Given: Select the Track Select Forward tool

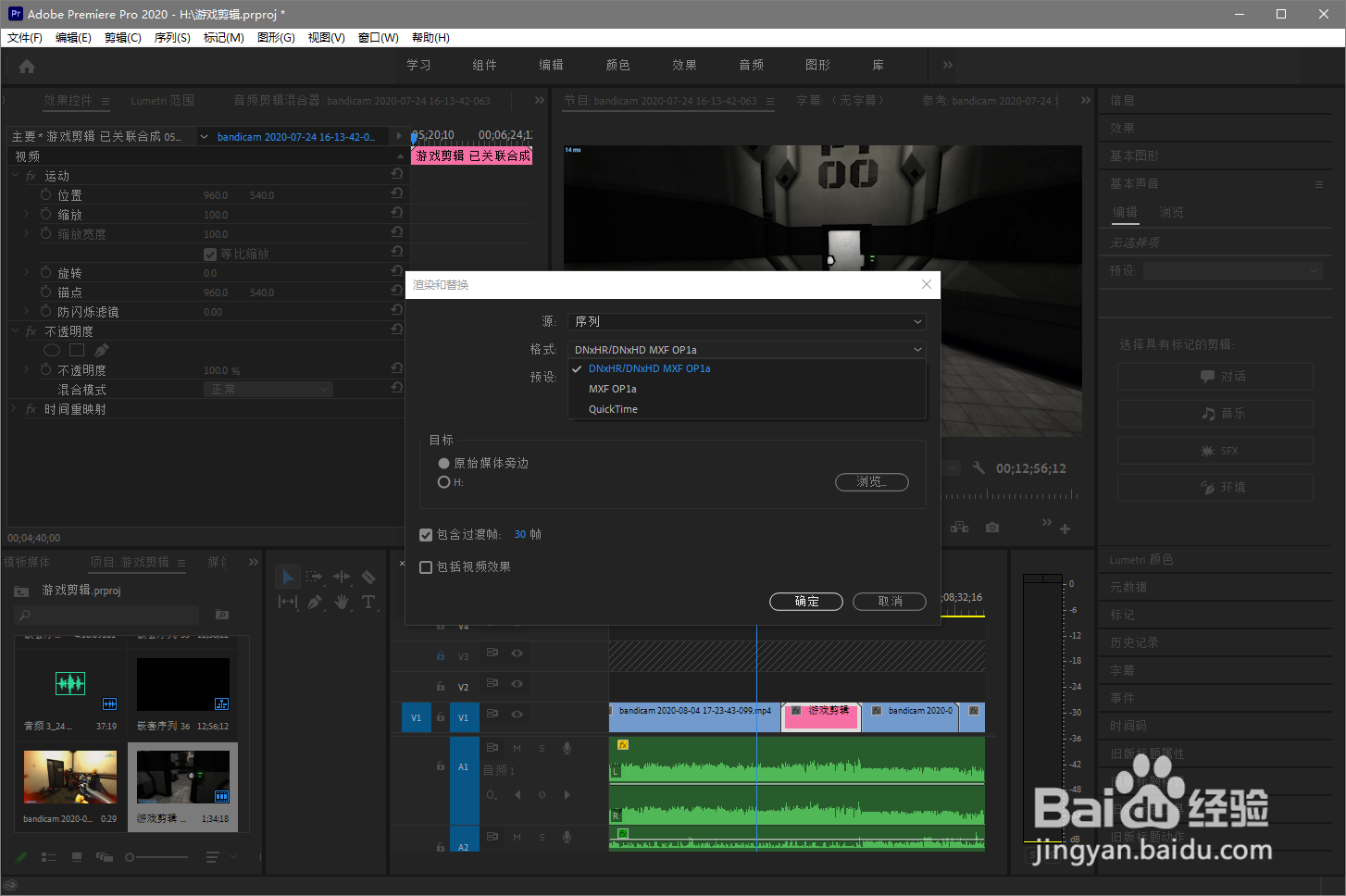Looking at the screenshot, I should click(315, 577).
